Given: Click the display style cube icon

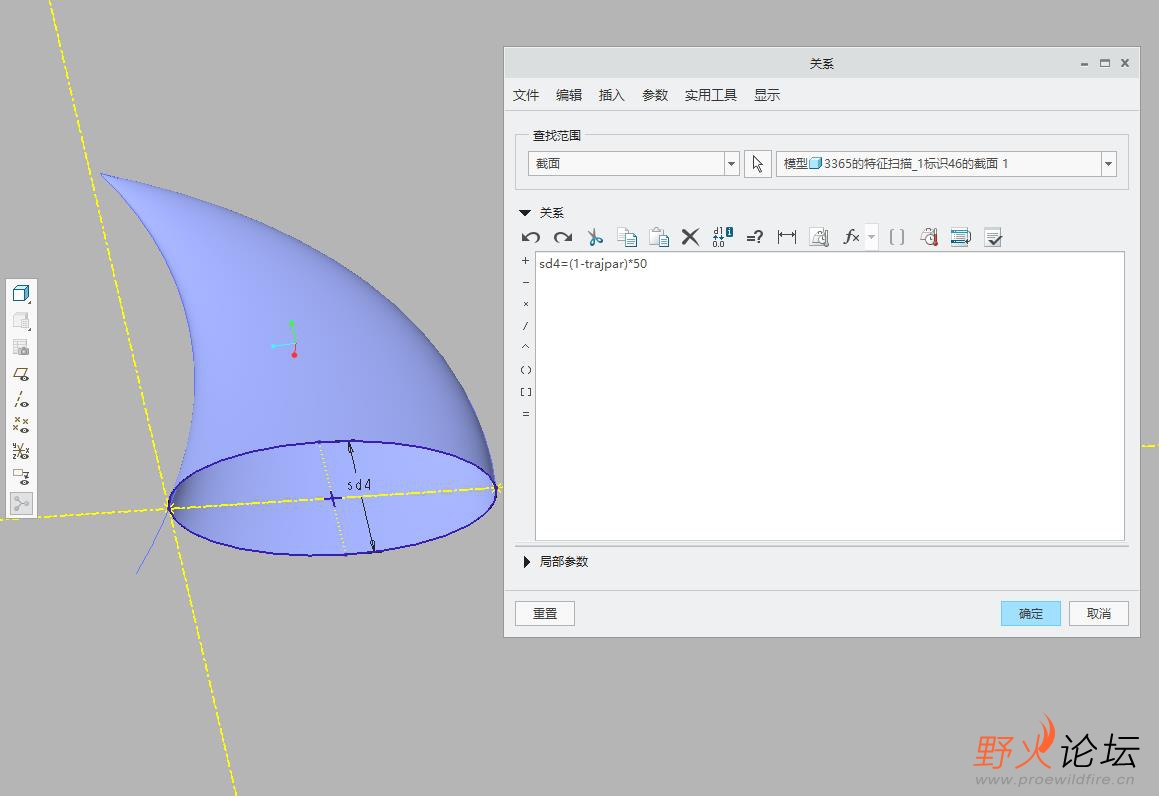Looking at the screenshot, I should (x=21, y=293).
